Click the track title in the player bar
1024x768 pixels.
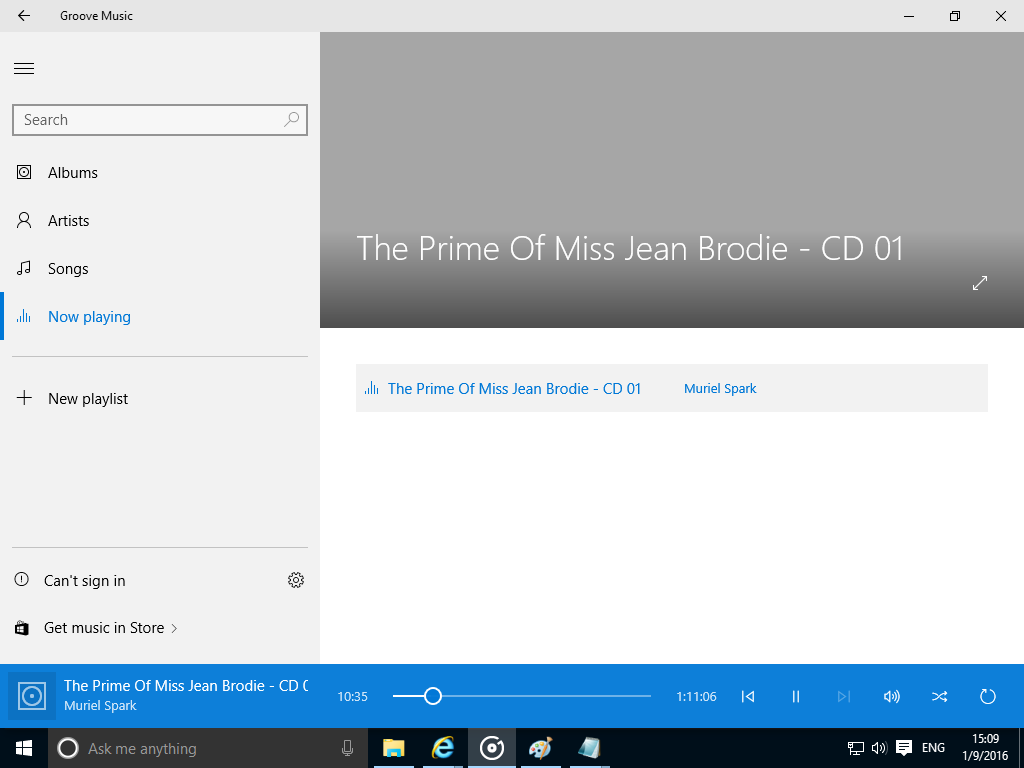185,686
